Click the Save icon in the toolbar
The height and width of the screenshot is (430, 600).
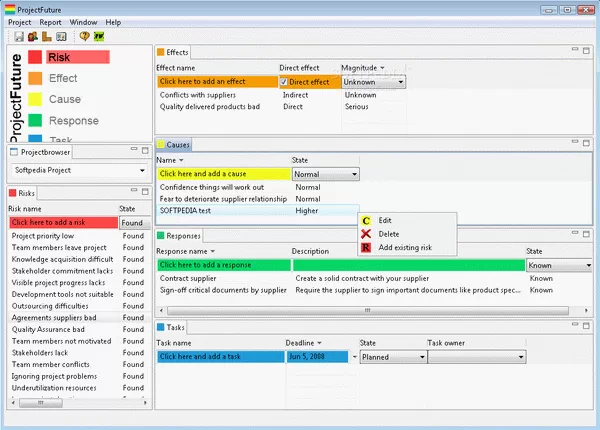19,36
